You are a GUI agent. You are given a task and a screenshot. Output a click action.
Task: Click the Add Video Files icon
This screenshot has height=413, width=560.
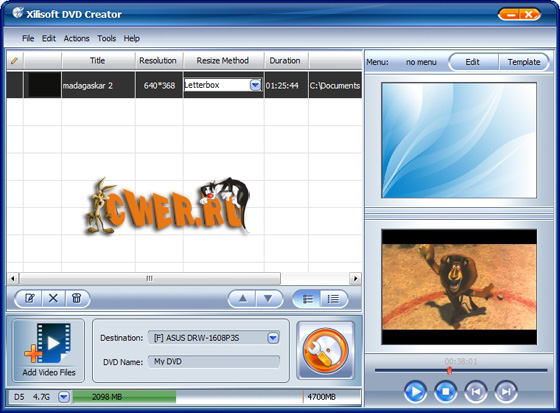[49, 350]
